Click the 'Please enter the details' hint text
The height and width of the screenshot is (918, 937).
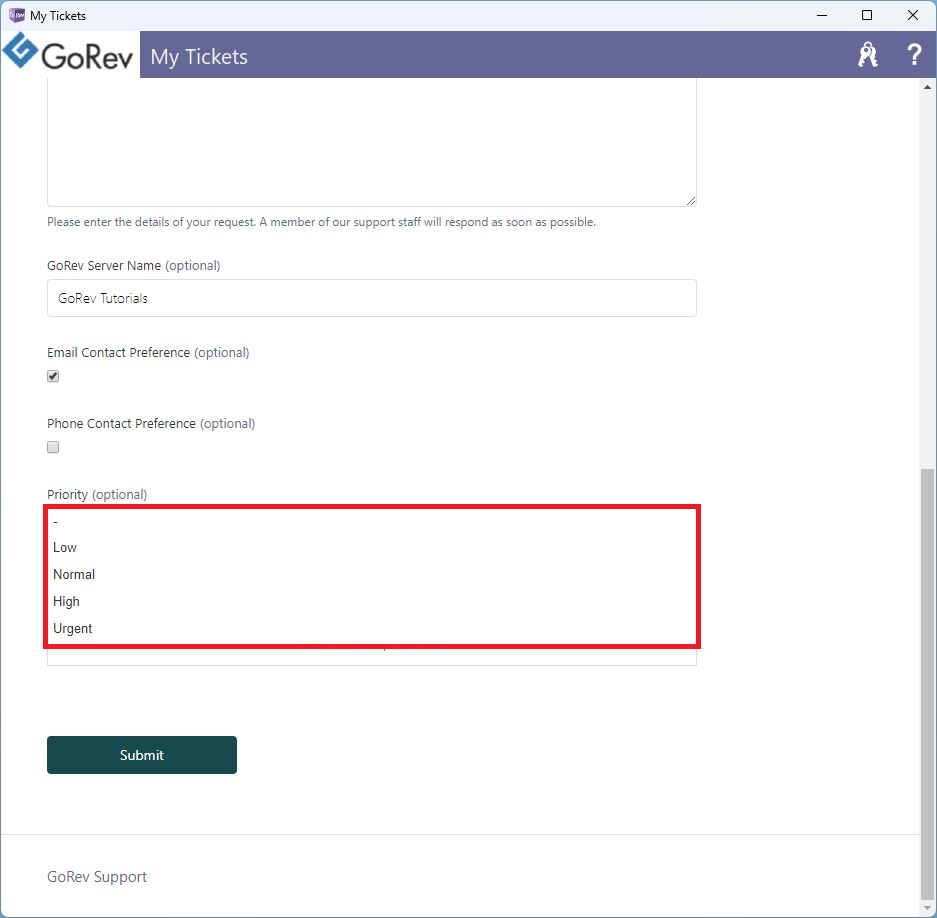321,222
